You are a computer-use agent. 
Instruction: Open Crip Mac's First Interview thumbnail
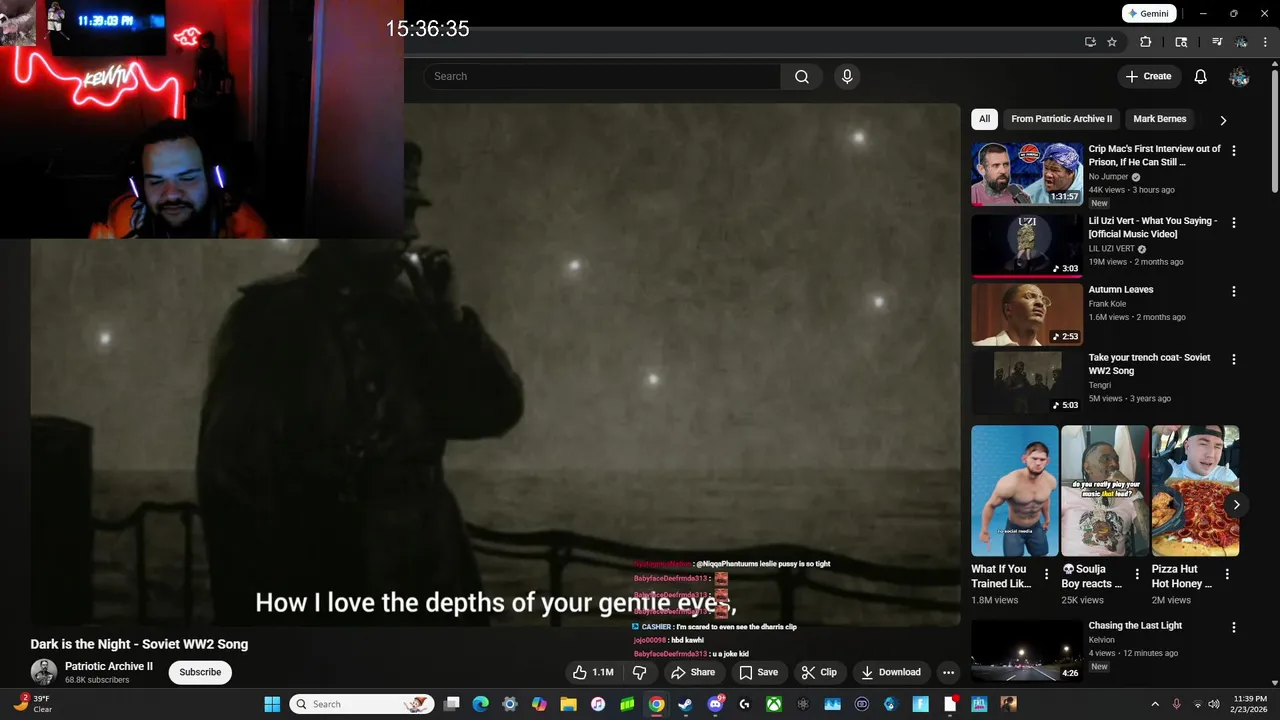(1027, 174)
